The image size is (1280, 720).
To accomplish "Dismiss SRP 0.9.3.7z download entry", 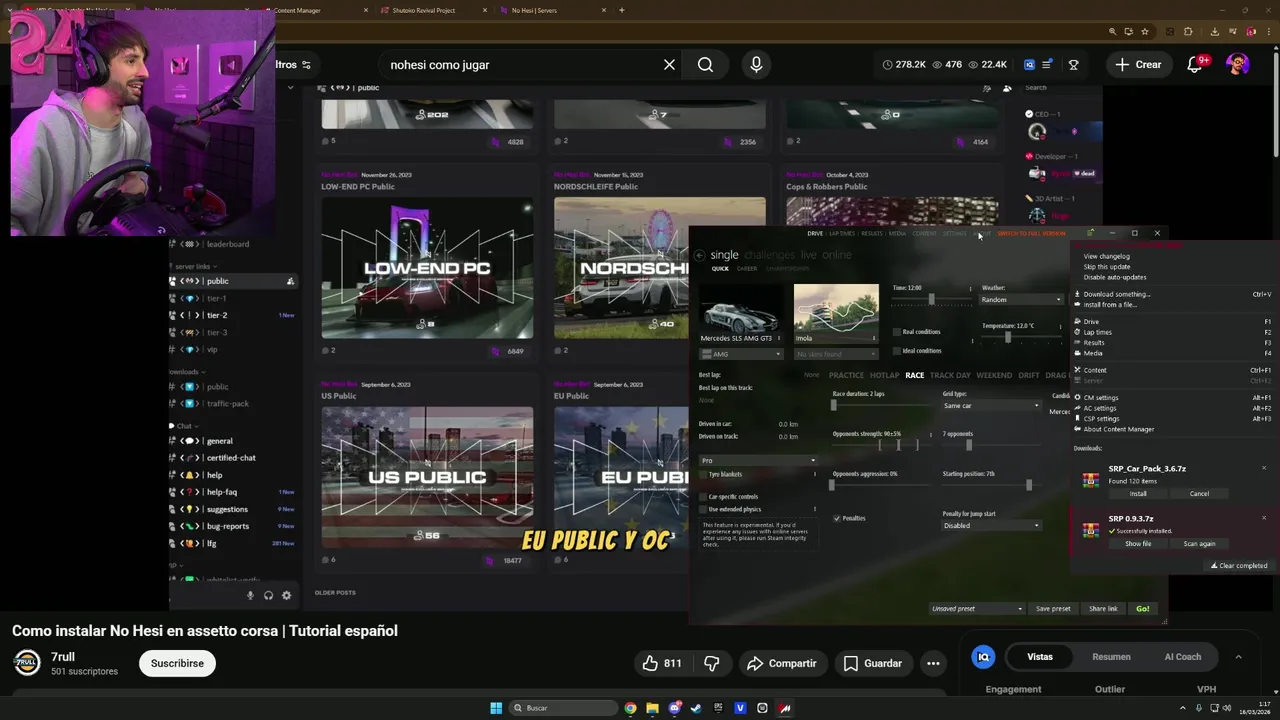I will (x=1263, y=518).
